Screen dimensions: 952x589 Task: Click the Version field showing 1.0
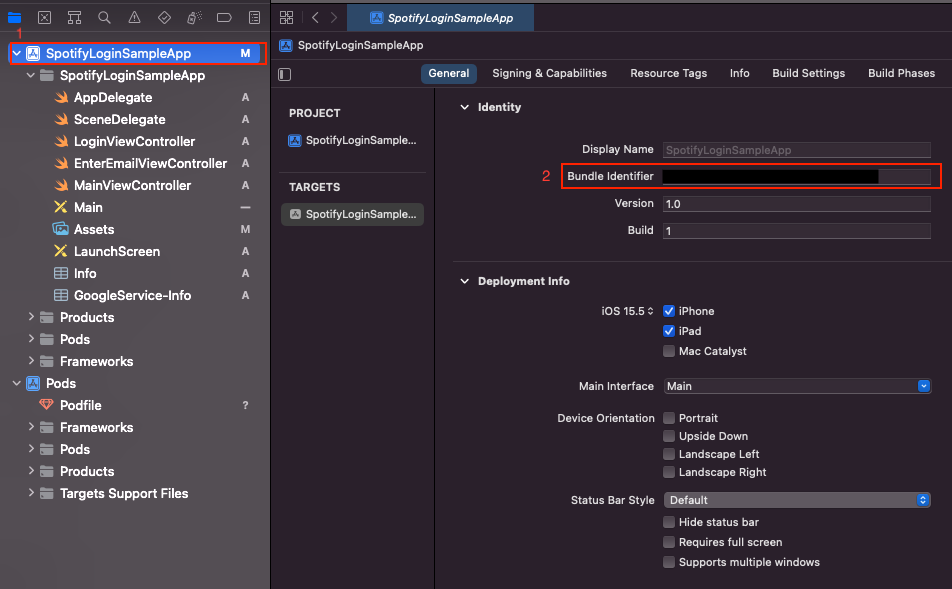coord(797,204)
